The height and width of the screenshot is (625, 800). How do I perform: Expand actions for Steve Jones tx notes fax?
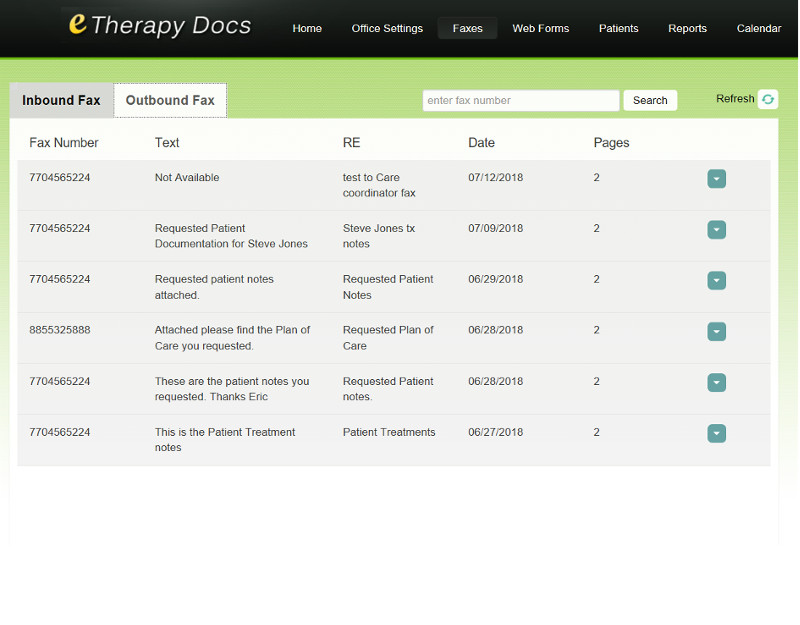coord(716,230)
